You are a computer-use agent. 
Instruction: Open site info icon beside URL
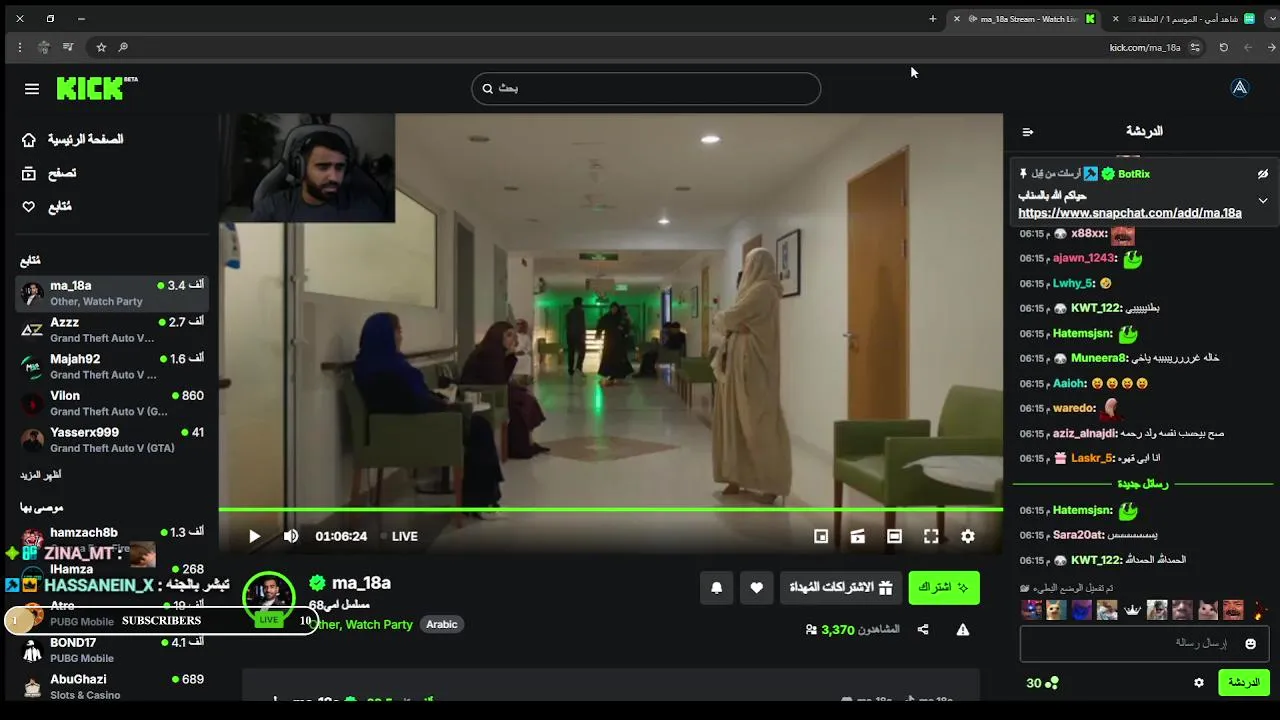tap(1195, 47)
